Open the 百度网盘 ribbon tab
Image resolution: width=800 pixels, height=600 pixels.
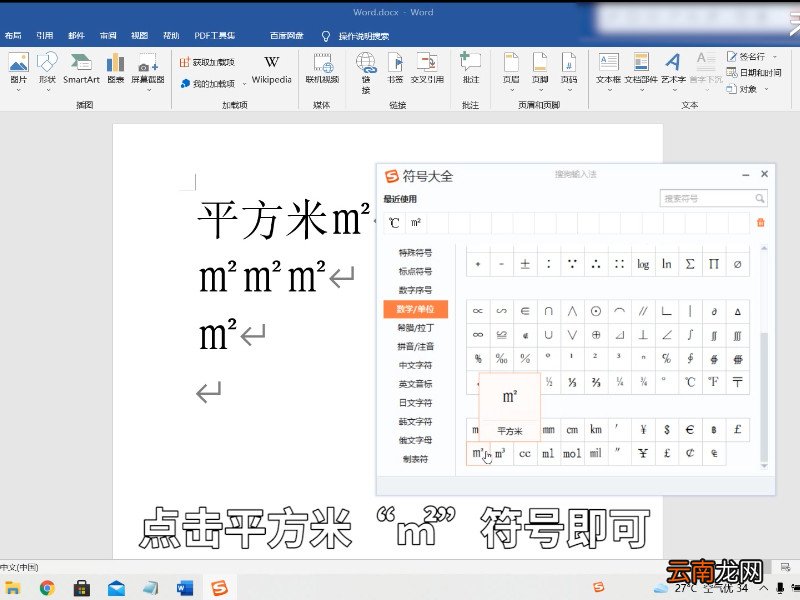click(x=287, y=36)
